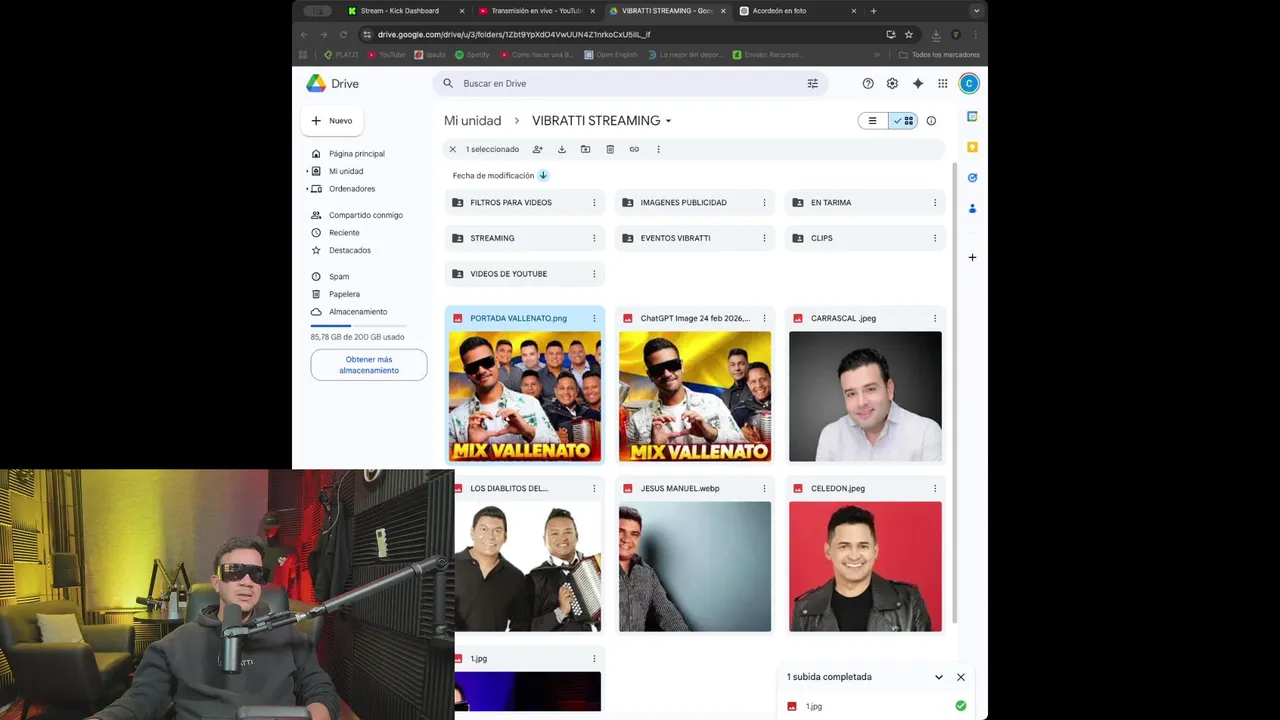Click the Nuevo button
The width and height of the screenshot is (1280, 720).
[332, 121]
